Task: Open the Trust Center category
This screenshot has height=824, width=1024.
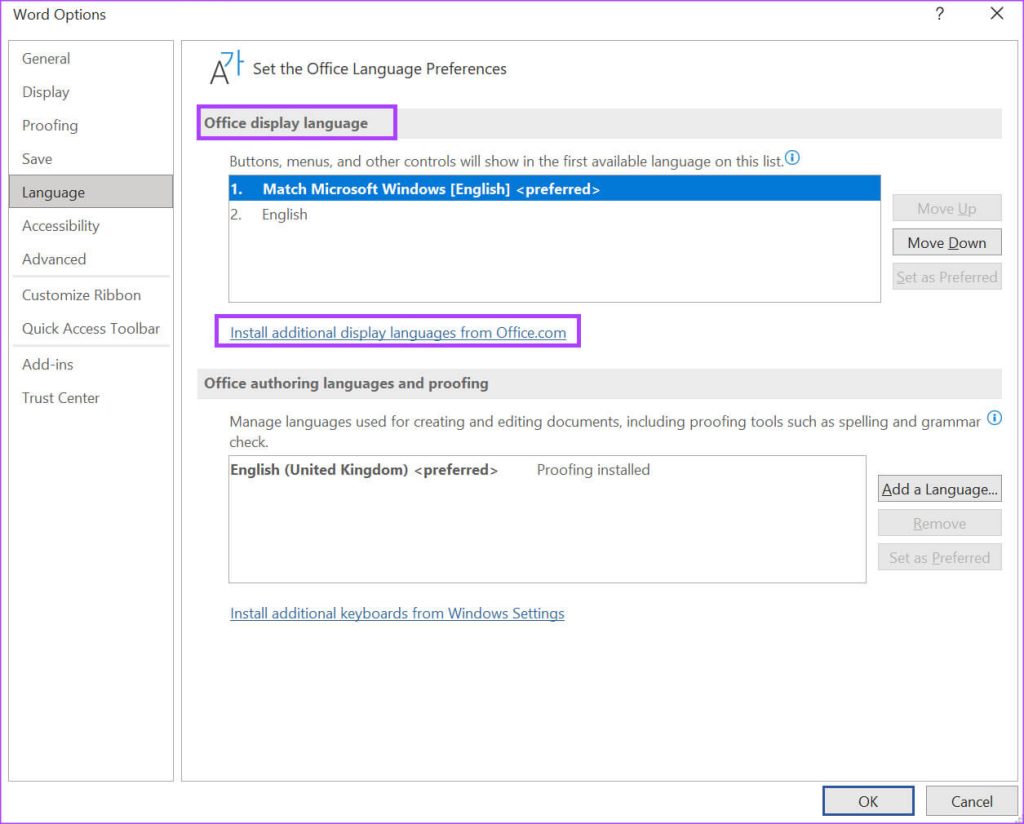Action: point(91,398)
